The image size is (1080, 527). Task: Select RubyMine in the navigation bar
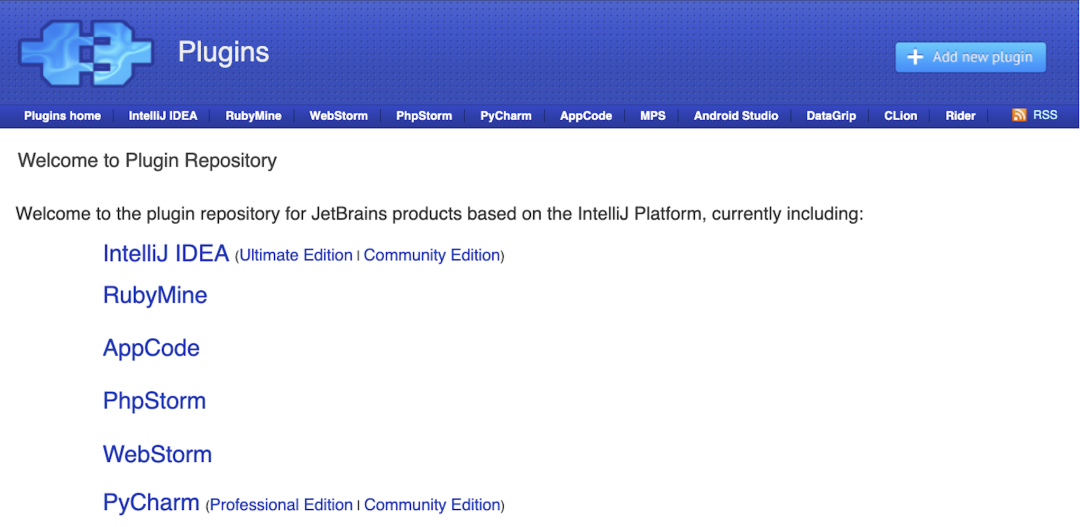tap(253, 116)
